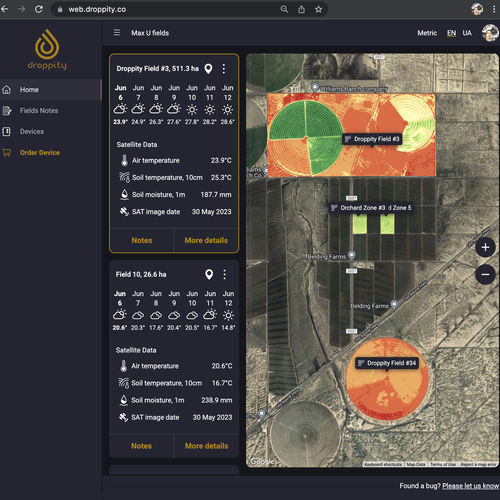Click the Soil moisture drop icon in Field 10
The width and height of the screenshot is (500, 500).
[x=124, y=400]
